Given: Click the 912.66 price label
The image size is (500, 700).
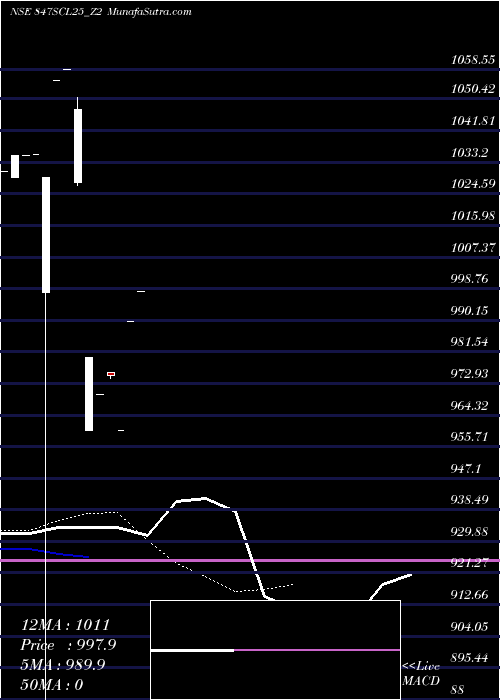Looking at the screenshot, I should [469, 595].
